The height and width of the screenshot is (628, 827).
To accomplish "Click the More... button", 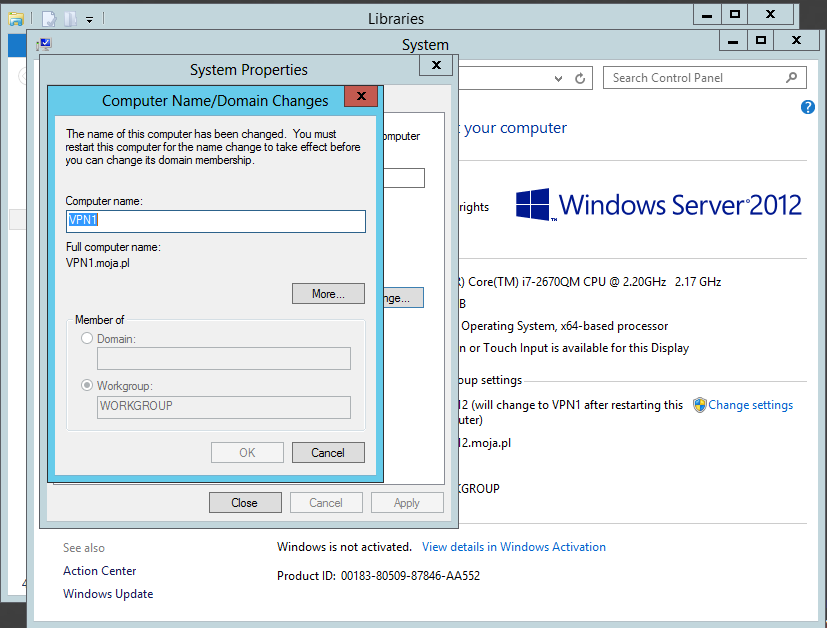I will pos(328,294).
